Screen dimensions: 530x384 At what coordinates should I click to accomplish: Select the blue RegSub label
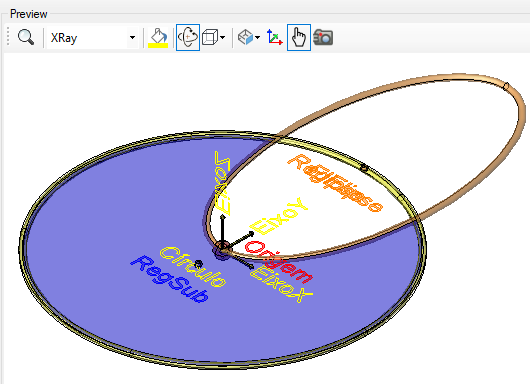coord(170,279)
